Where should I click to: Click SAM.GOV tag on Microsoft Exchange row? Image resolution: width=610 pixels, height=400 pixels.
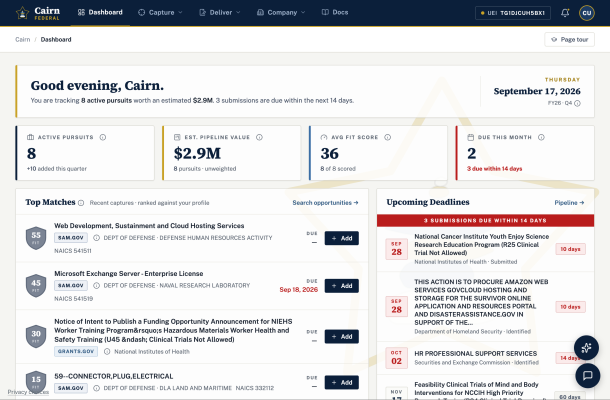(x=71, y=286)
